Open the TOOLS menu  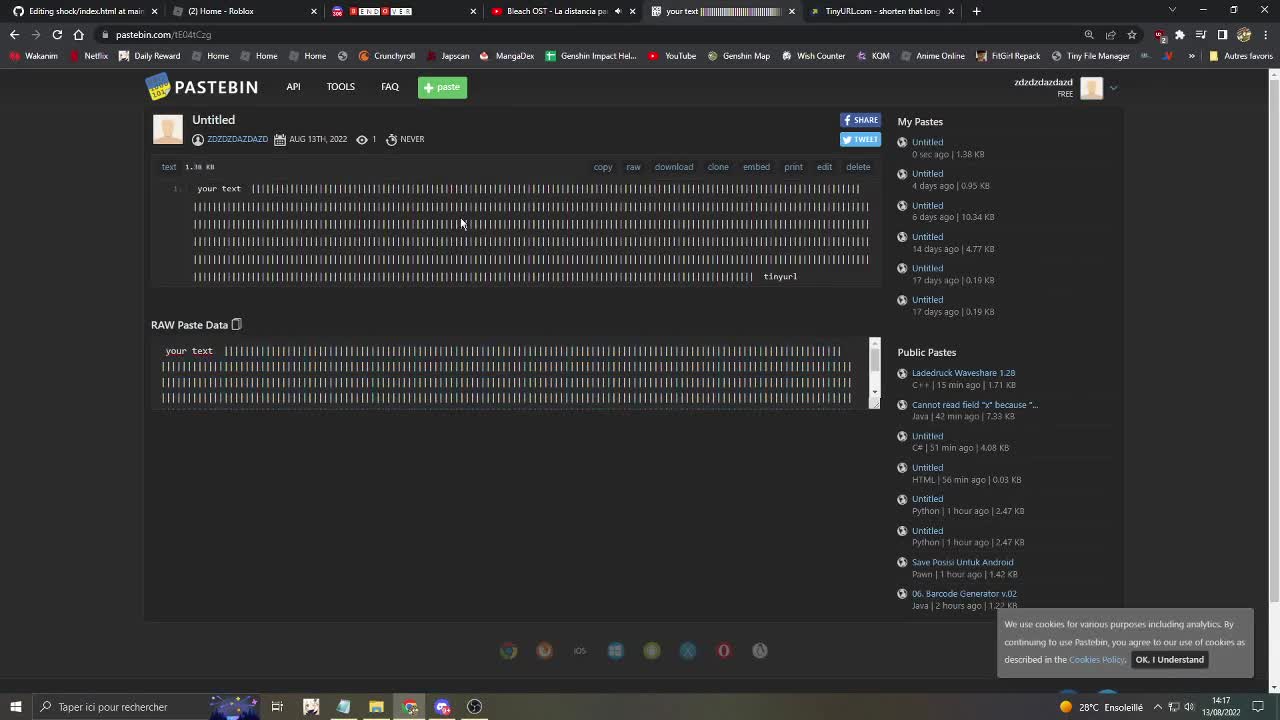pos(340,87)
